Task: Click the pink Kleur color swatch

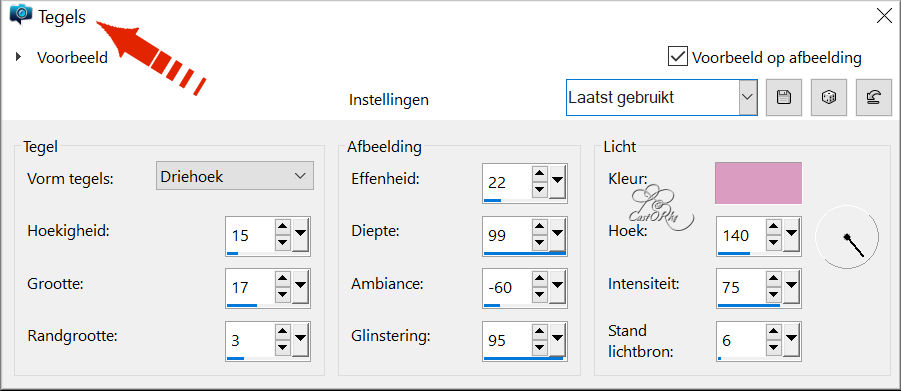Action: (x=758, y=183)
